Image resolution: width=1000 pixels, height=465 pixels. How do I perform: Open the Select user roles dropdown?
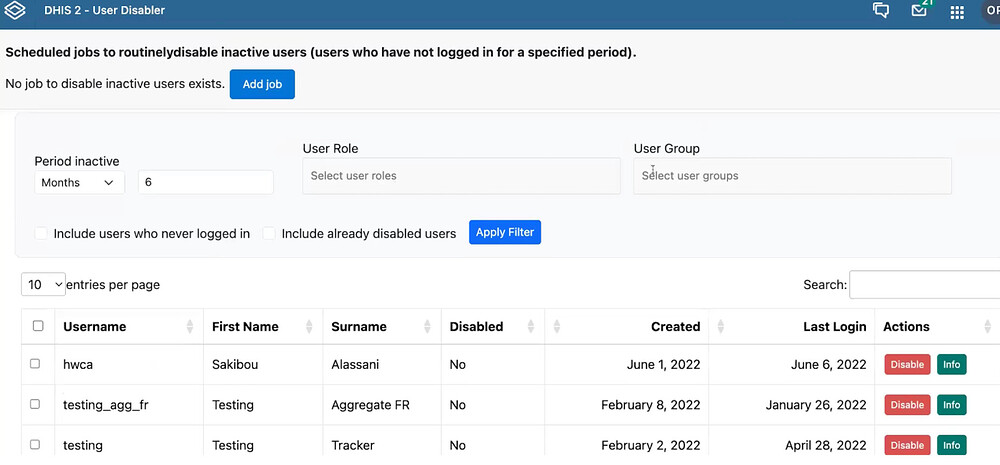coord(461,176)
